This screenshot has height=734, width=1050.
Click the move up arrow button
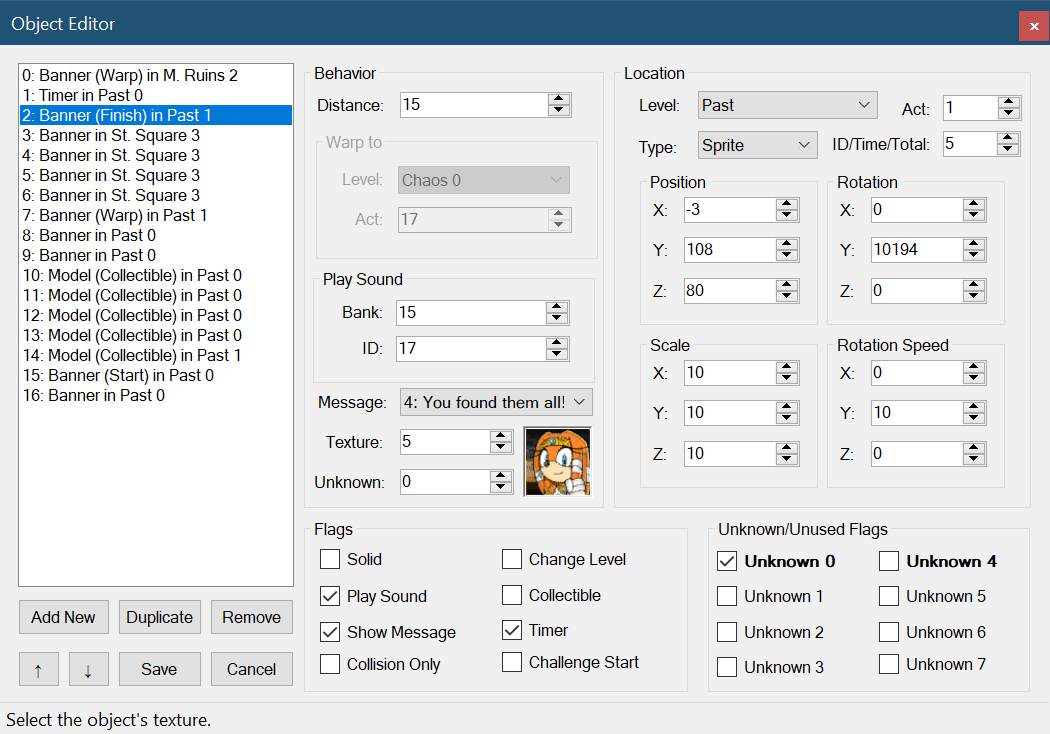38,669
